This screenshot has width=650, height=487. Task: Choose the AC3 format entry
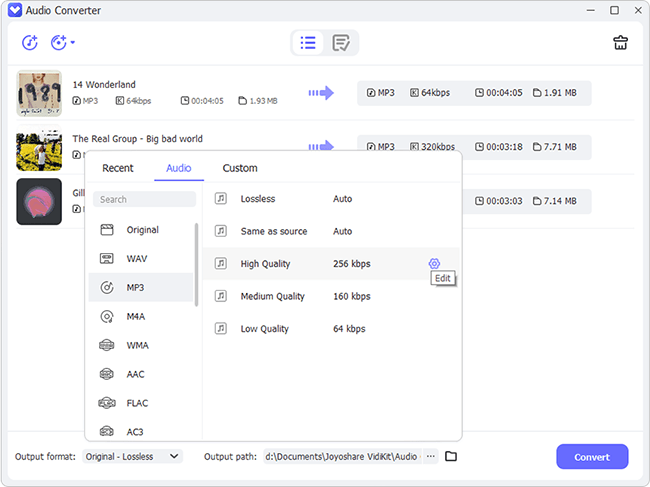point(141,431)
